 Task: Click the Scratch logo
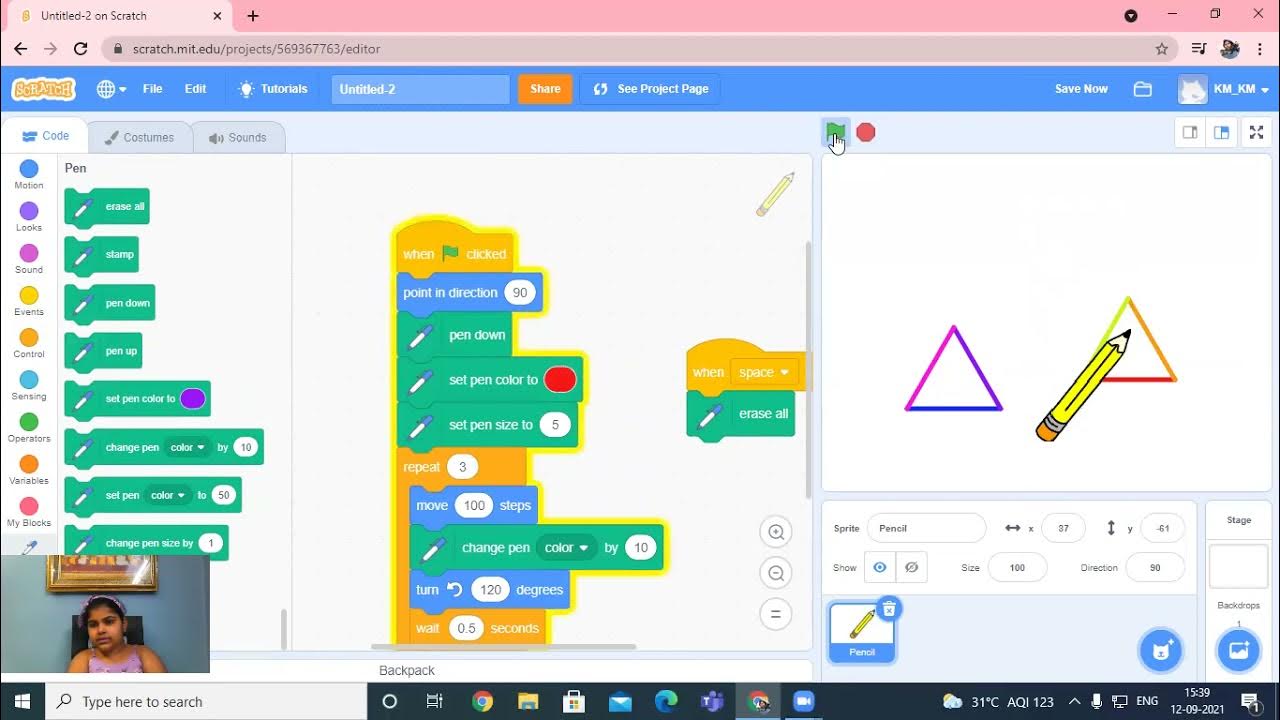click(43, 89)
